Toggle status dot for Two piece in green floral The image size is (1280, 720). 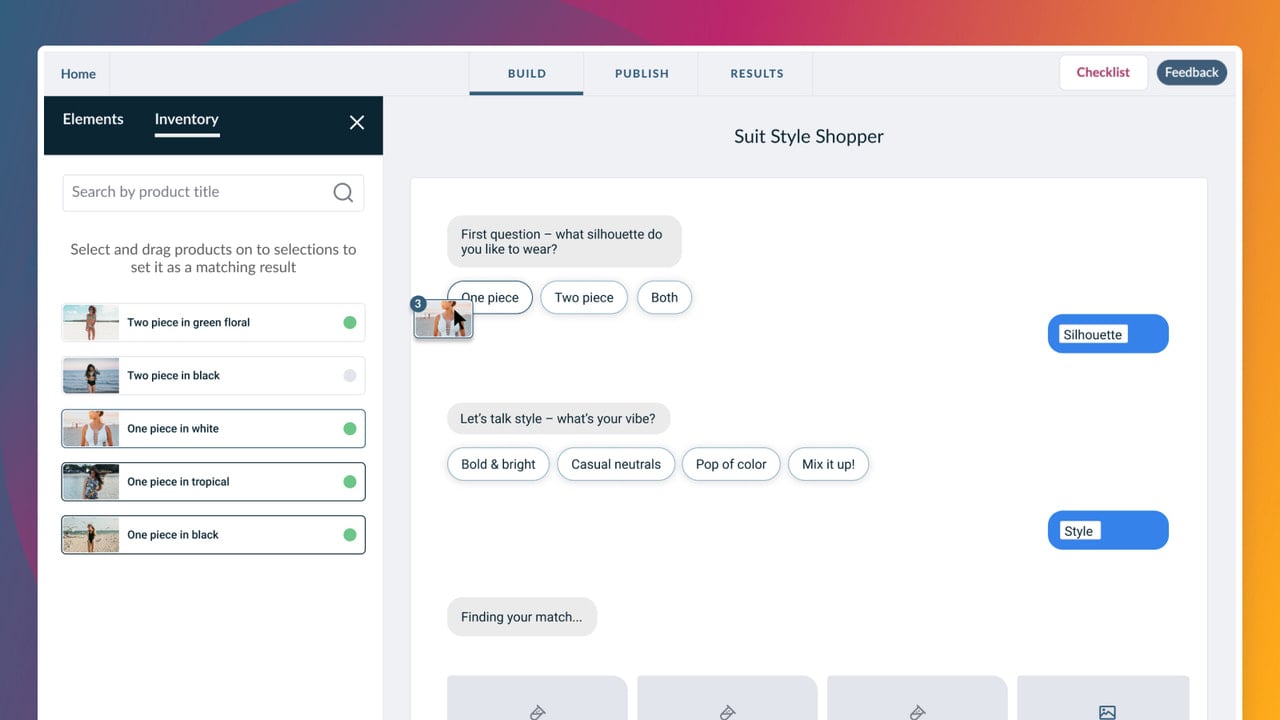pyautogui.click(x=350, y=322)
